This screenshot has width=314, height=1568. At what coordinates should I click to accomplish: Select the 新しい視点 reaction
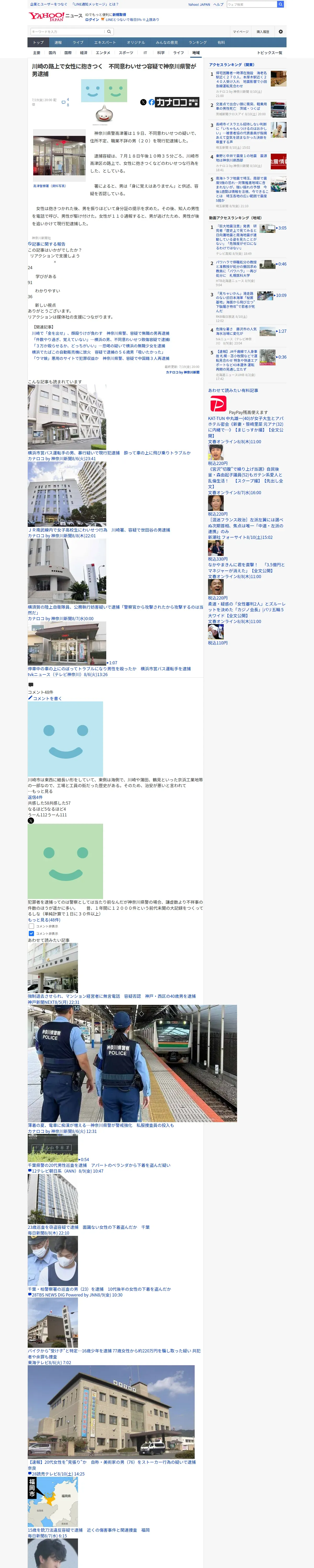tap(45, 305)
